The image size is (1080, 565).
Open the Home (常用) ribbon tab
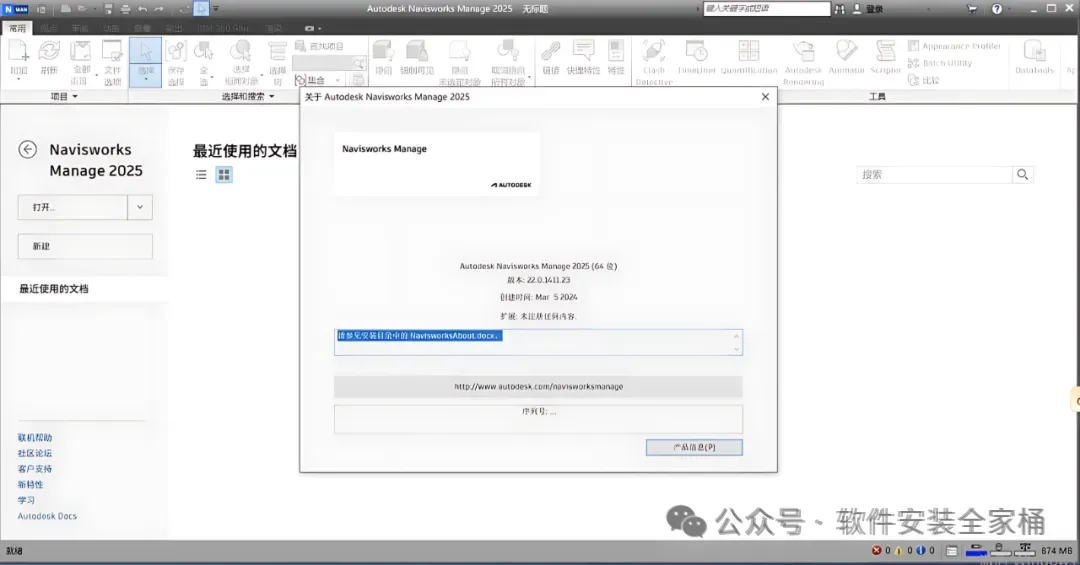coord(17,28)
